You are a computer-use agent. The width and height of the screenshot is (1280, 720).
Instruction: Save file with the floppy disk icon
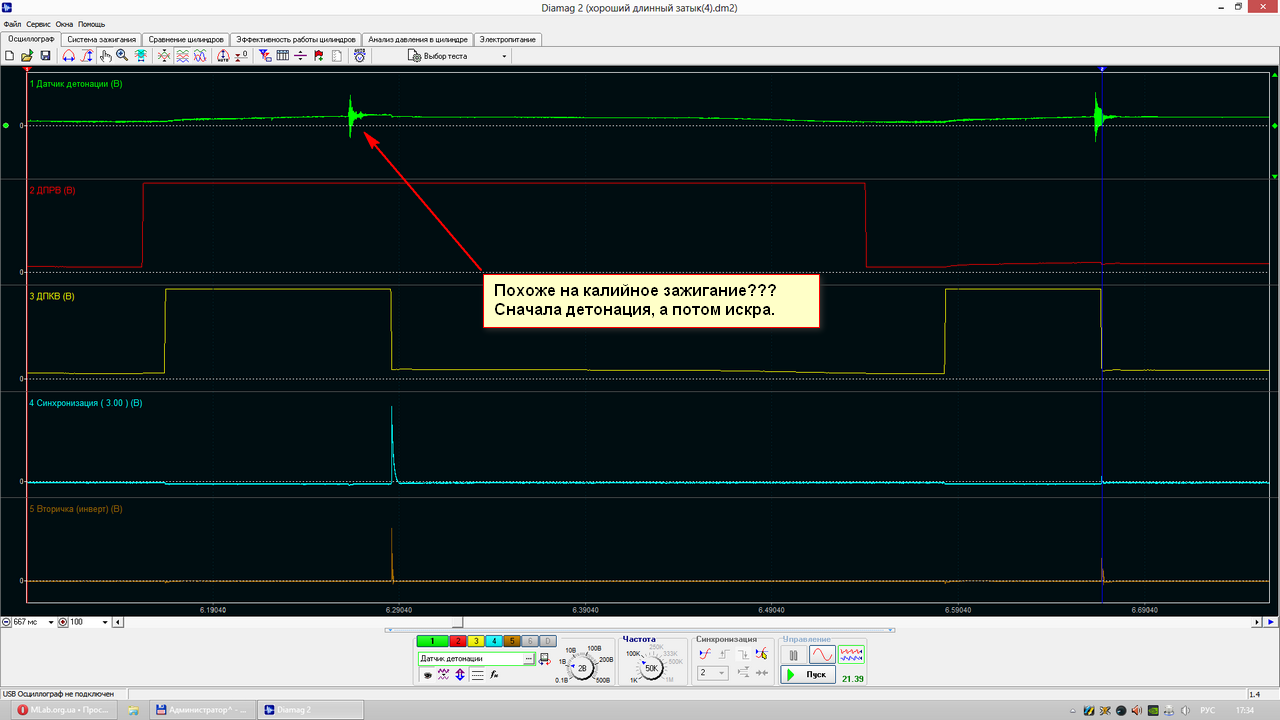(x=45, y=56)
